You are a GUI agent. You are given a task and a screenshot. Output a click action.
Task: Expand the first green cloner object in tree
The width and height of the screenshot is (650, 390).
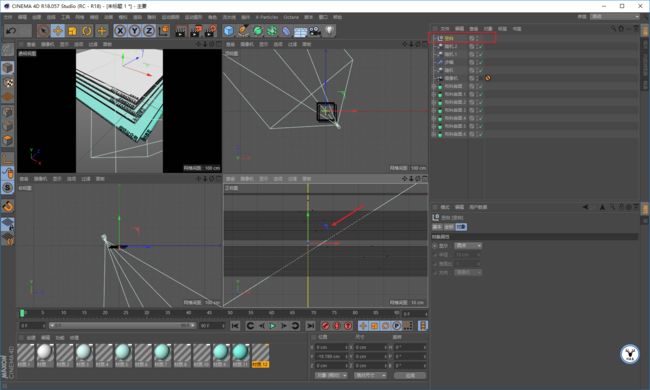434,86
